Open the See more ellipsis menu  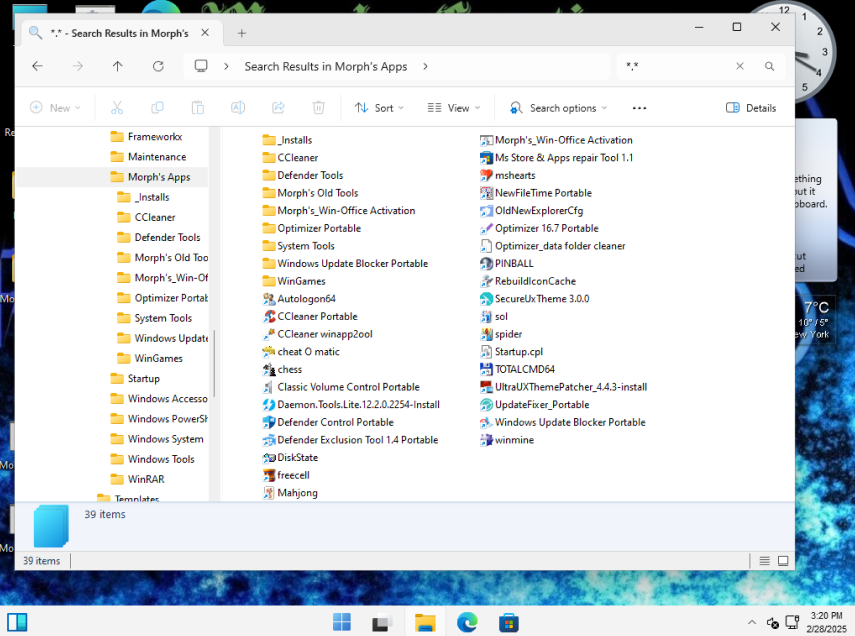point(639,108)
